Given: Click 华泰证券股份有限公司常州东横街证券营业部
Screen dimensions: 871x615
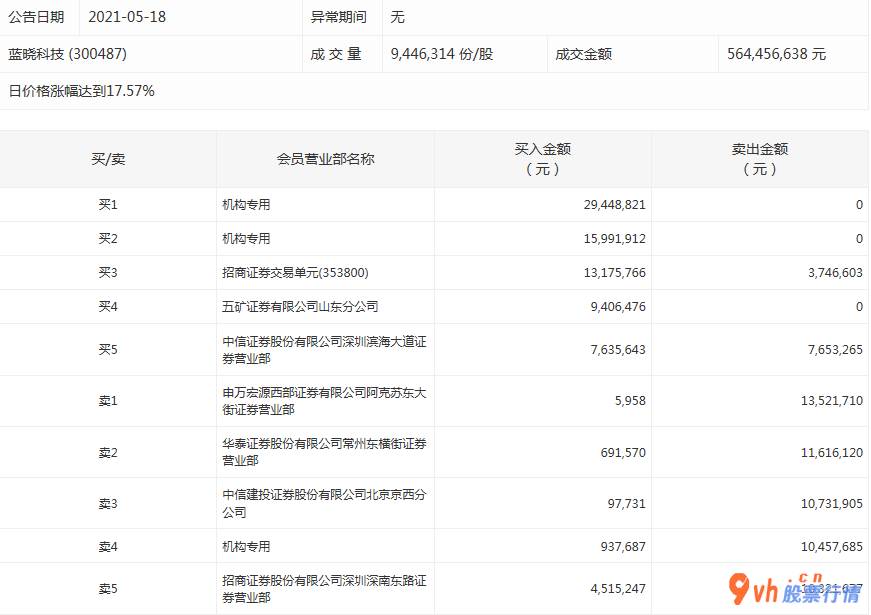Looking at the screenshot, I should [x=324, y=452].
